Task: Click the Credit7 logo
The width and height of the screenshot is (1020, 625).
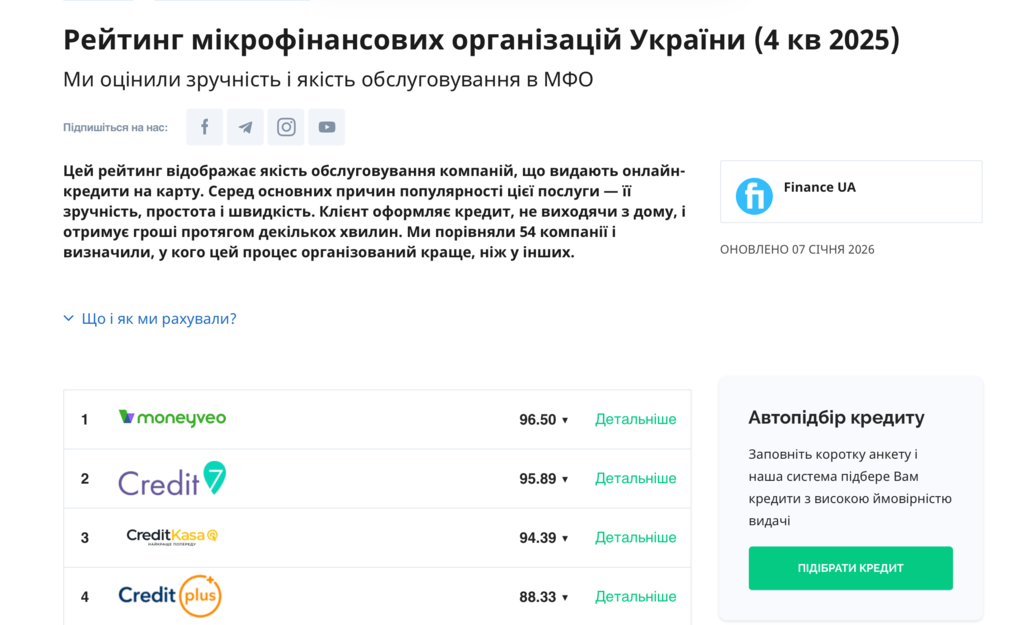Action: tap(172, 479)
